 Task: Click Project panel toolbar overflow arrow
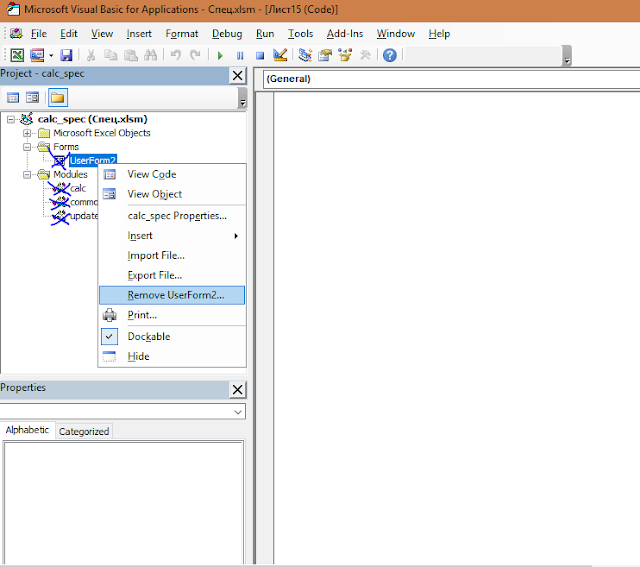pyautogui.click(x=242, y=98)
